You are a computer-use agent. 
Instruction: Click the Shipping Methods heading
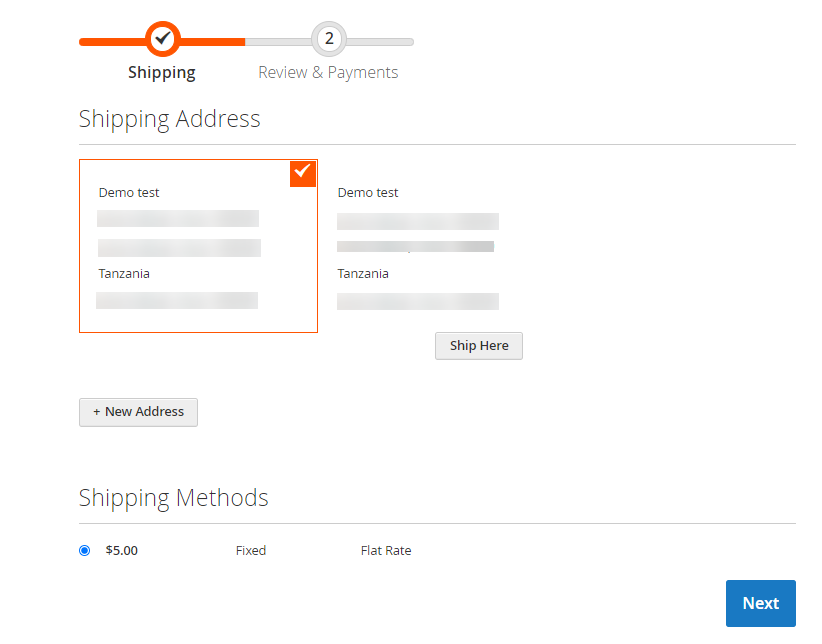point(174,498)
